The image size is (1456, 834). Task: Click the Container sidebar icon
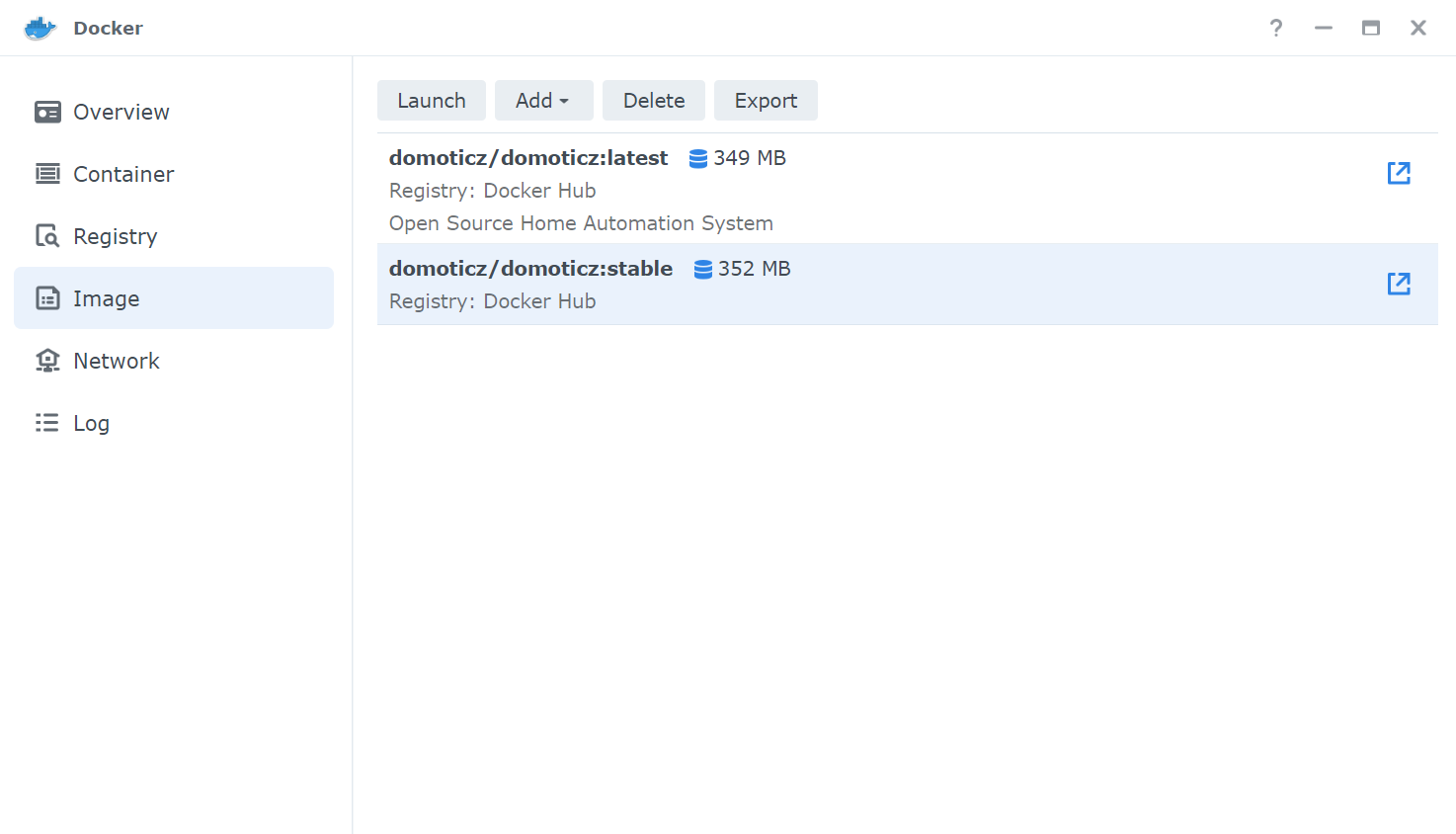[x=47, y=174]
